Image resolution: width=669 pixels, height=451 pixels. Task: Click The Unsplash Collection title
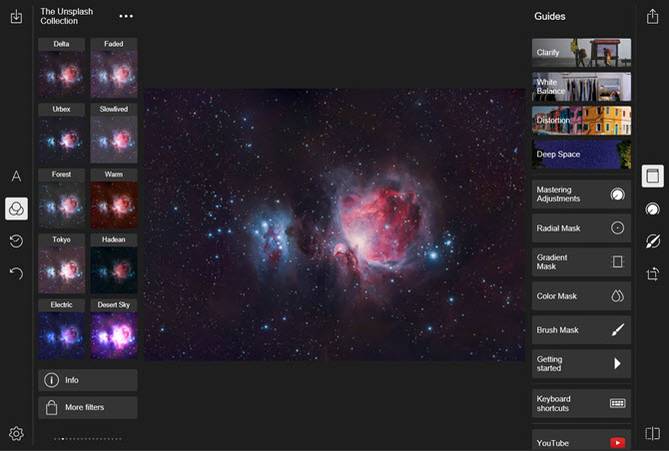click(x=67, y=16)
